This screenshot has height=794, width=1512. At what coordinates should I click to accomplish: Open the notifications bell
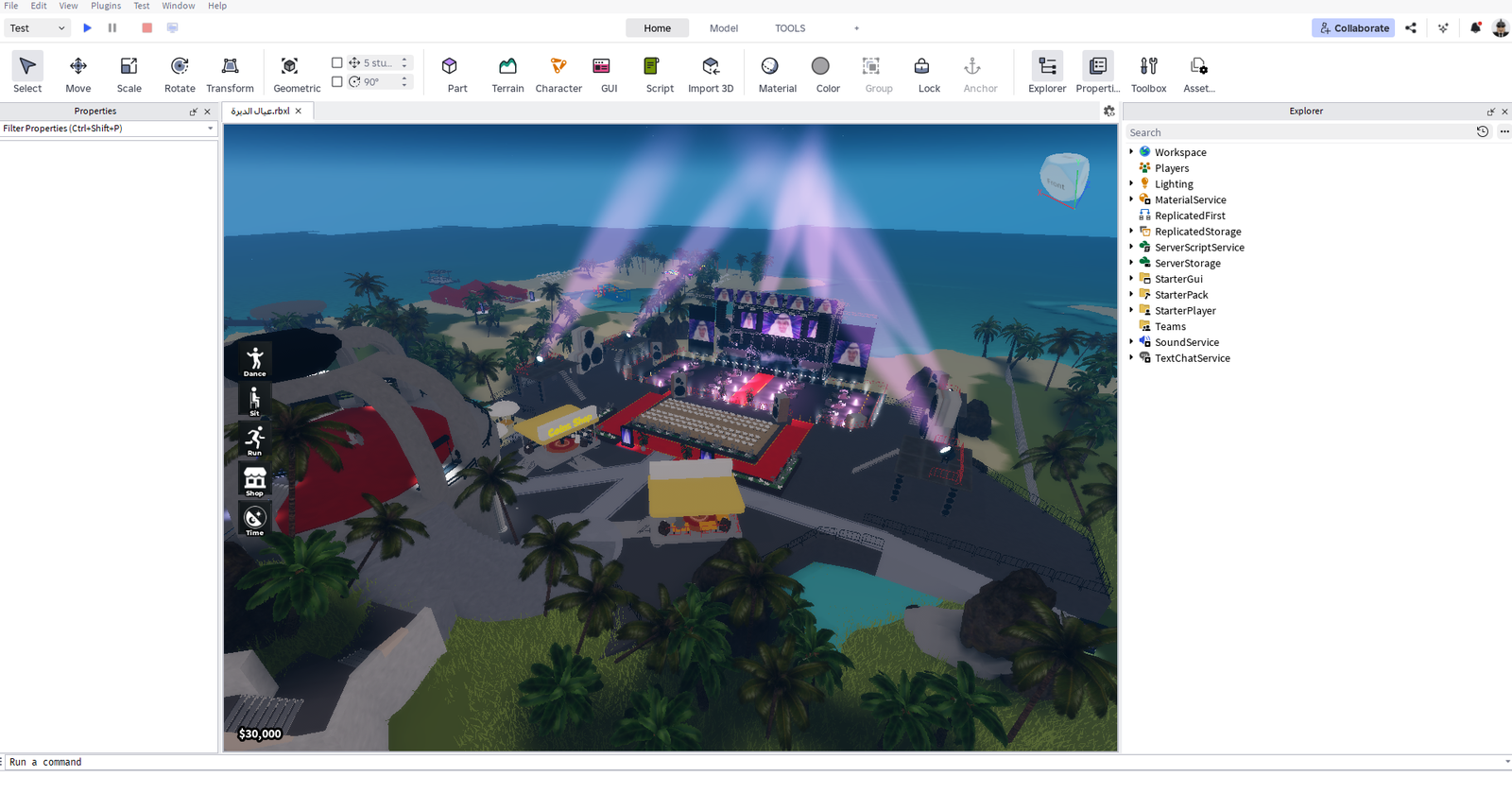[x=1475, y=28]
